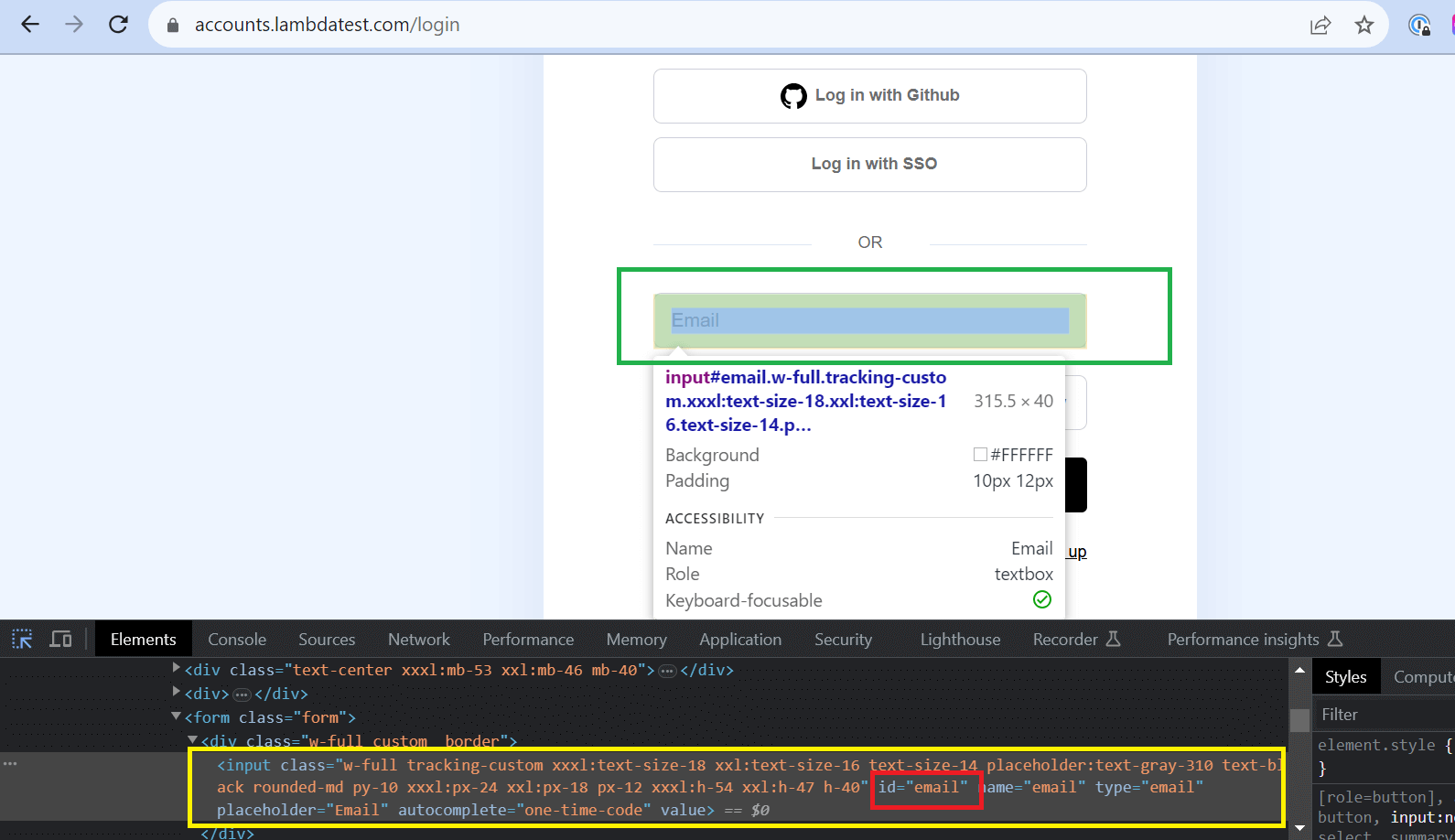Switch to the Console tab

click(x=237, y=639)
